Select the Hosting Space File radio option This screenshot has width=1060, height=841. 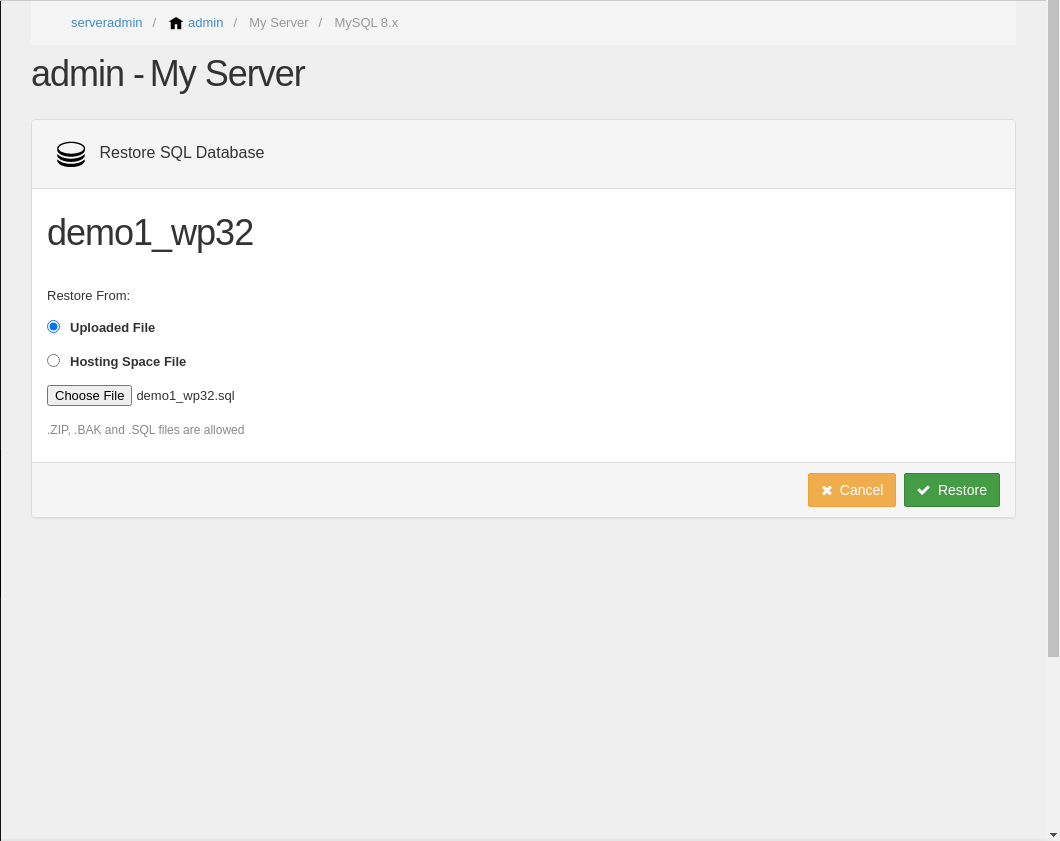[53, 361]
